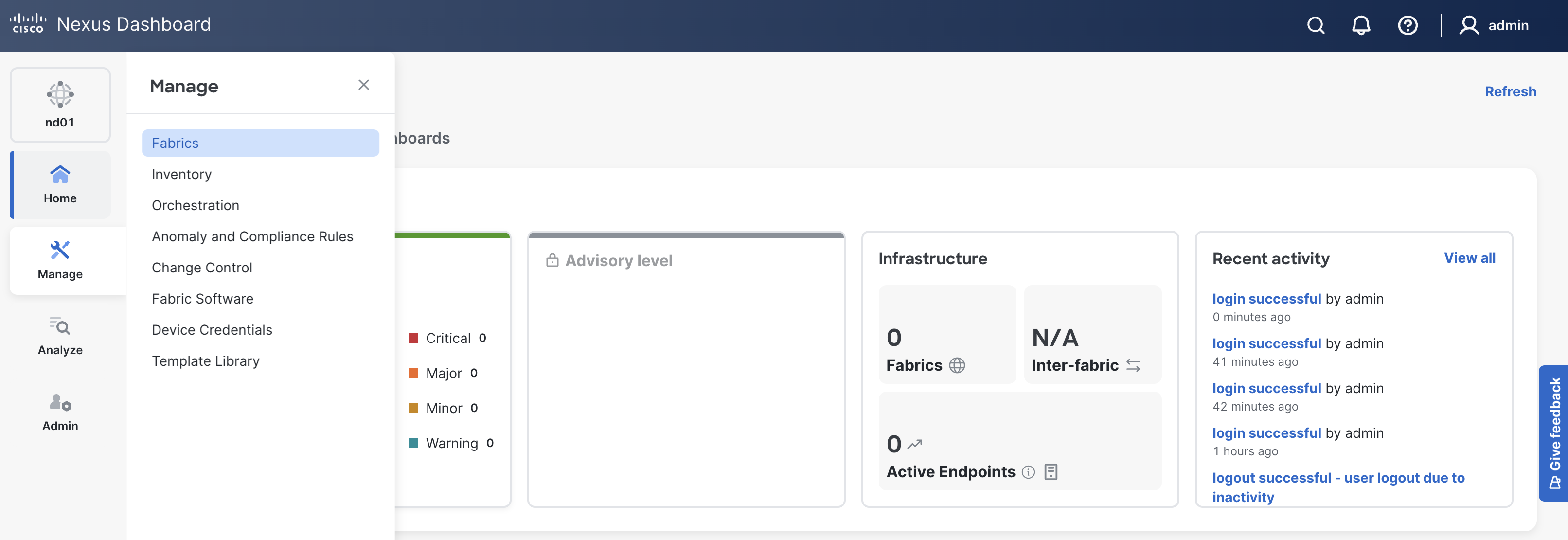The image size is (1568, 540).
Task: Open the help question mark icon
Action: click(1408, 26)
